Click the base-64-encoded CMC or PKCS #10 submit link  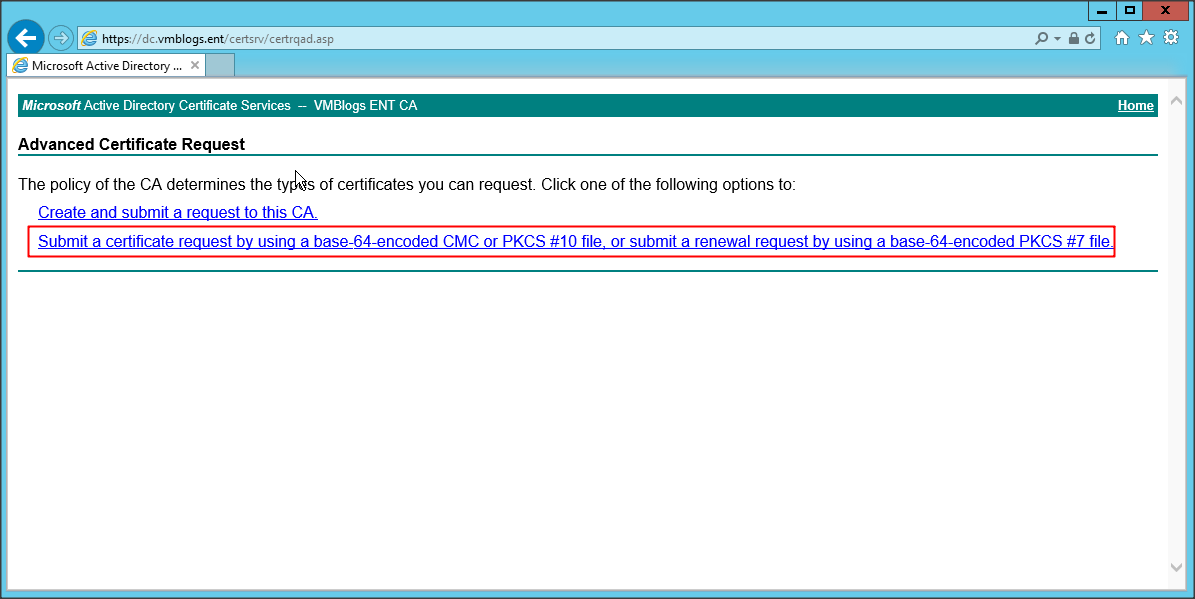(575, 242)
